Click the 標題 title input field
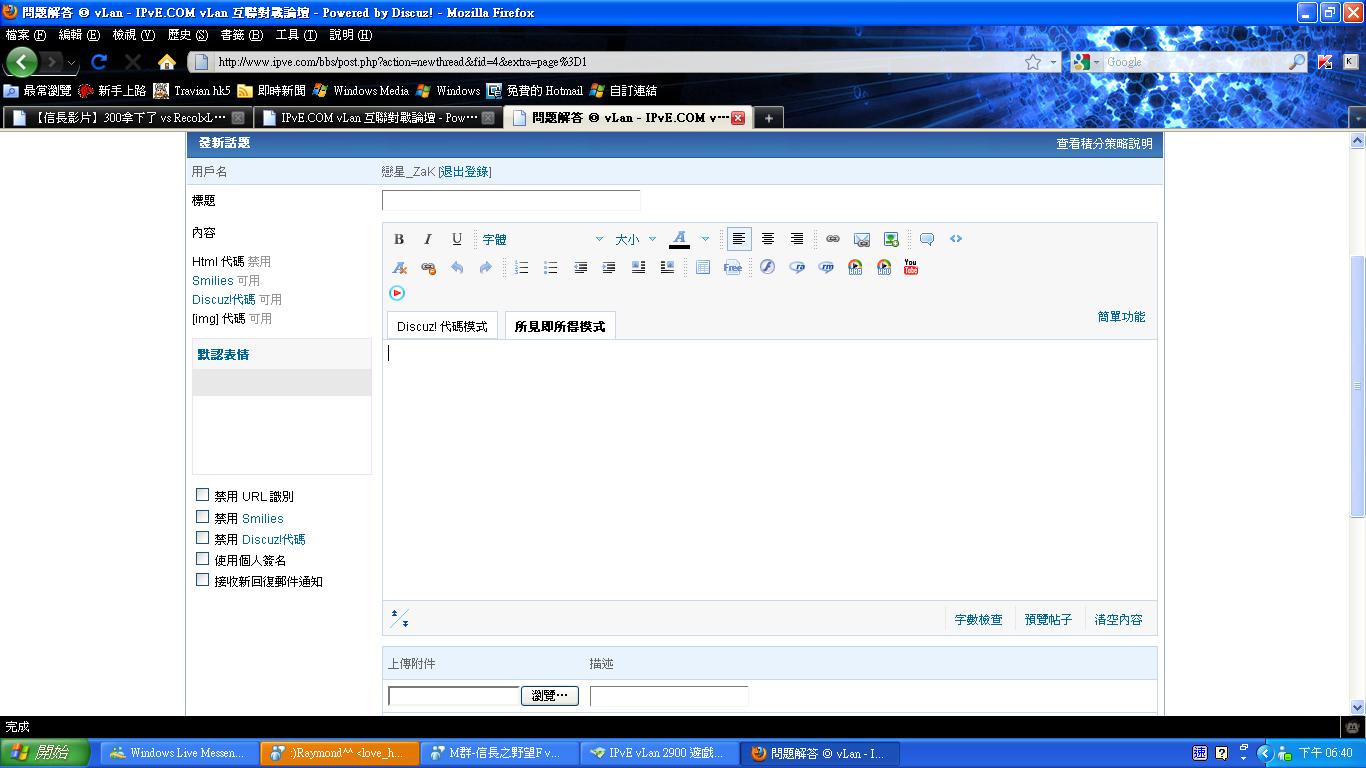 (x=510, y=200)
